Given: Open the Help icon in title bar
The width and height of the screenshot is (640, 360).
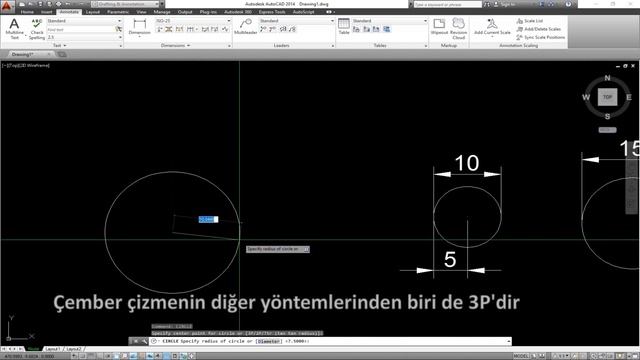Looking at the screenshot, I should click(x=568, y=4).
